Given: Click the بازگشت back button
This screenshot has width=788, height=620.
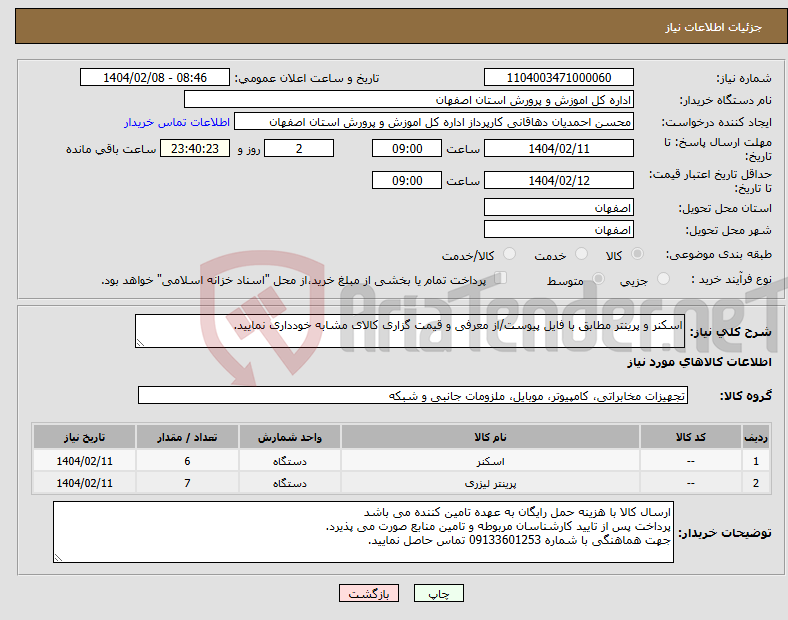Looking at the screenshot, I should click(369, 593).
